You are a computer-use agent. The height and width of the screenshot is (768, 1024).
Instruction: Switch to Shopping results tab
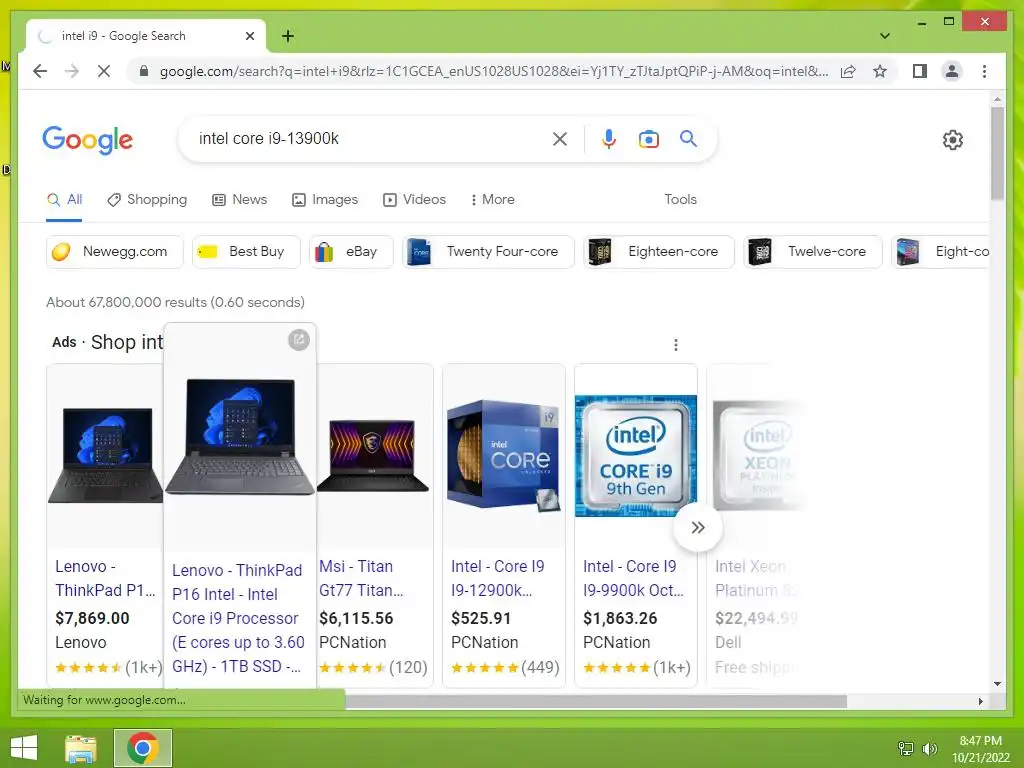pyautogui.click(x=147, y=199)
